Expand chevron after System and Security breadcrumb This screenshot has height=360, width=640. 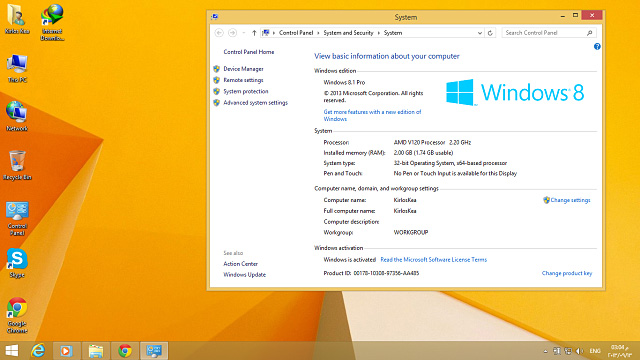click(x=378, y=33)
